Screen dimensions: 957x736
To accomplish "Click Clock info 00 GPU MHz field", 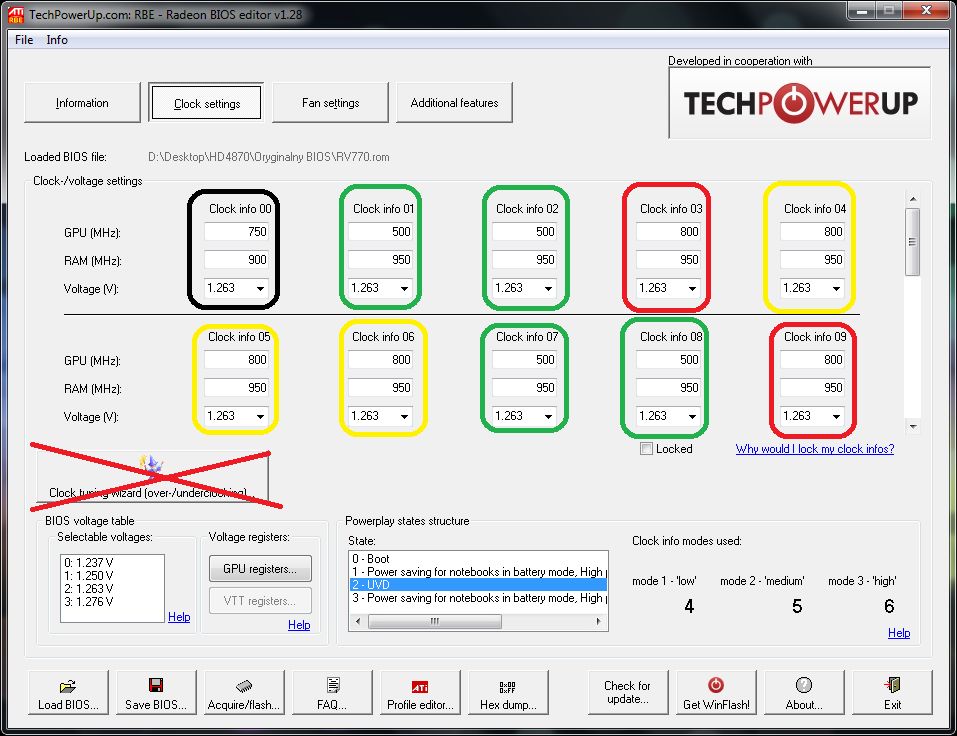I will tap(236, 232).
